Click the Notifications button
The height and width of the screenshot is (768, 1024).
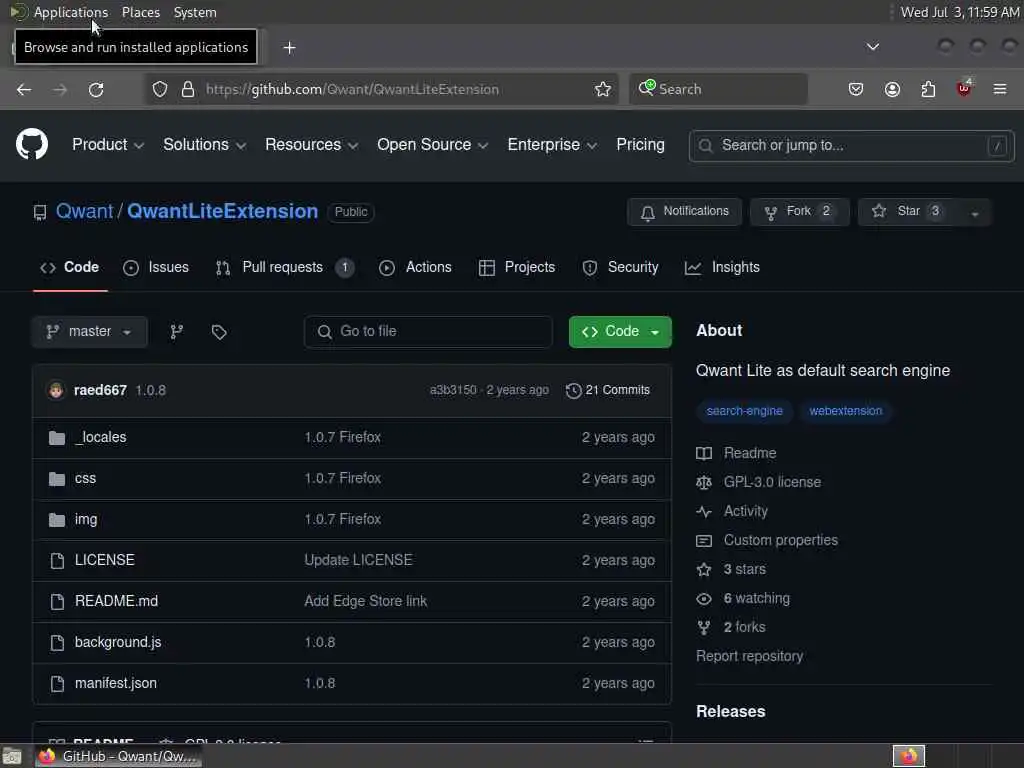coord(684,212)
